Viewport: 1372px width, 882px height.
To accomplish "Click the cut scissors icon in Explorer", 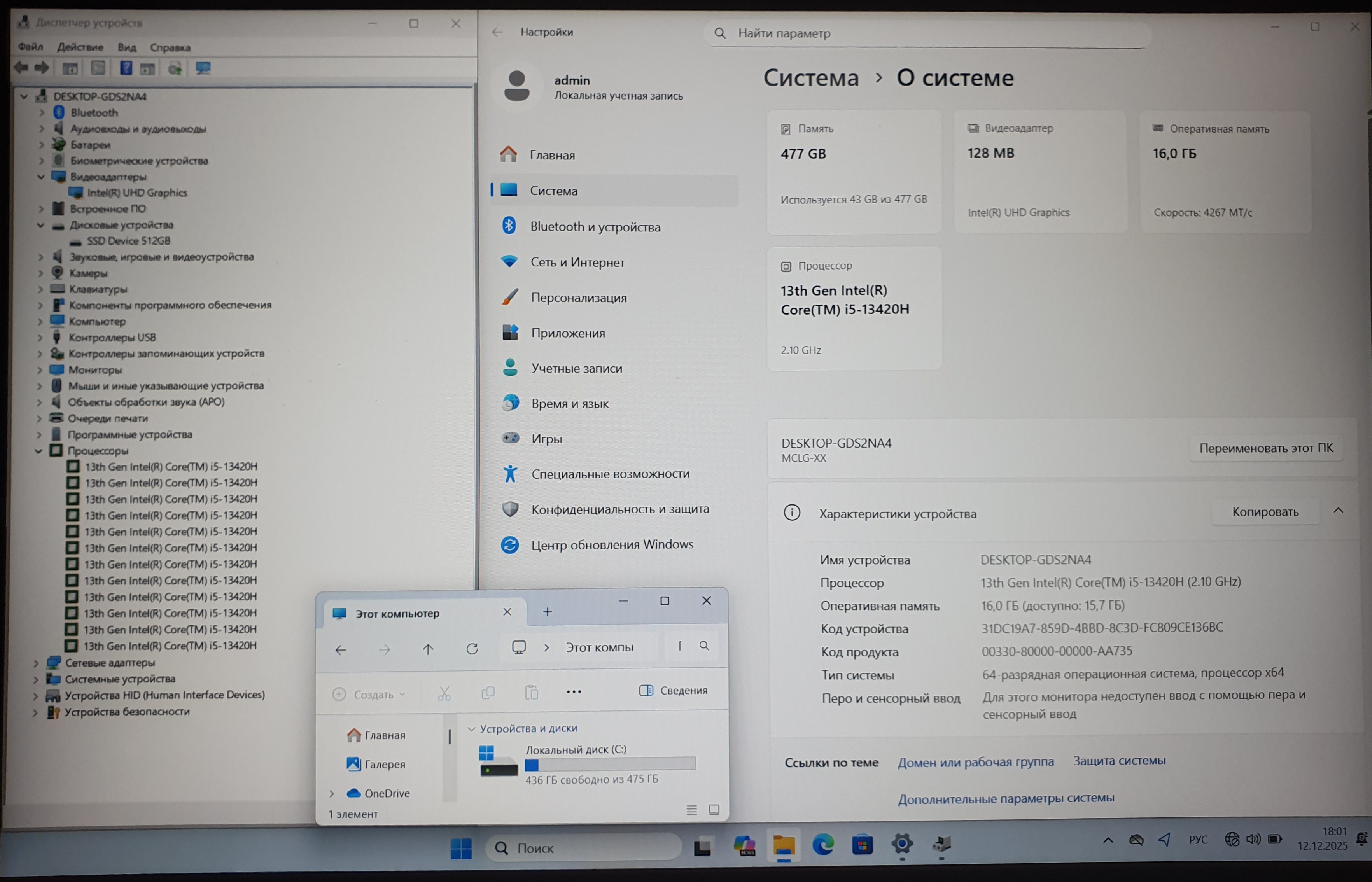I will pos(444,693).
